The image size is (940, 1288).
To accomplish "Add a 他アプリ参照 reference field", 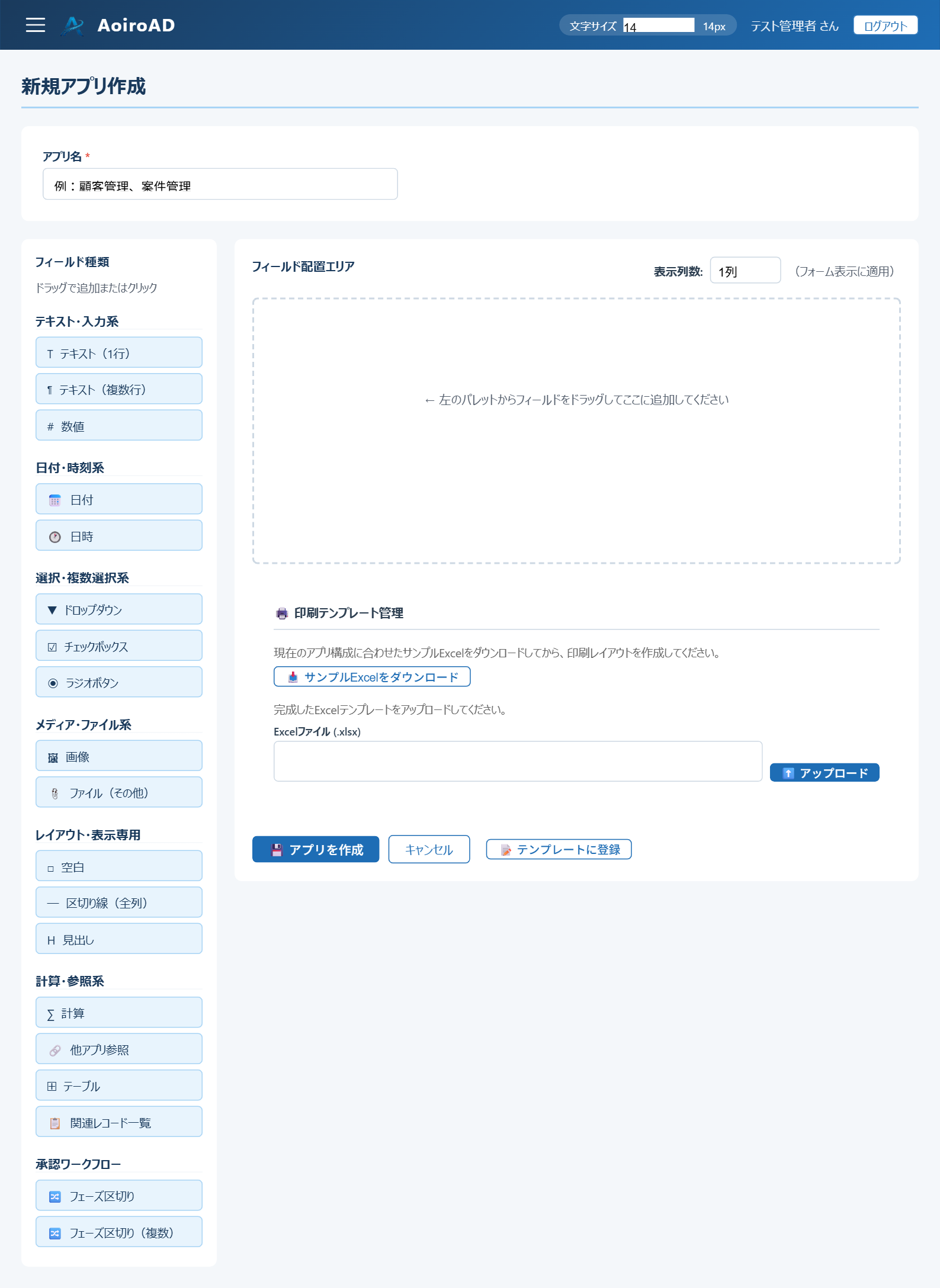I will point(119,1049).
